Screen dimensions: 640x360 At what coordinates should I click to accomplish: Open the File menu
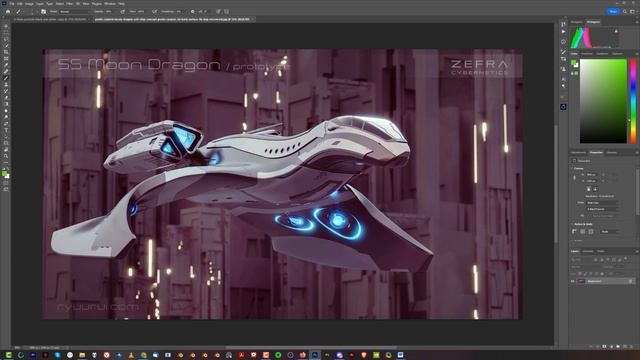pyautogui.click(x=12, y=4)
